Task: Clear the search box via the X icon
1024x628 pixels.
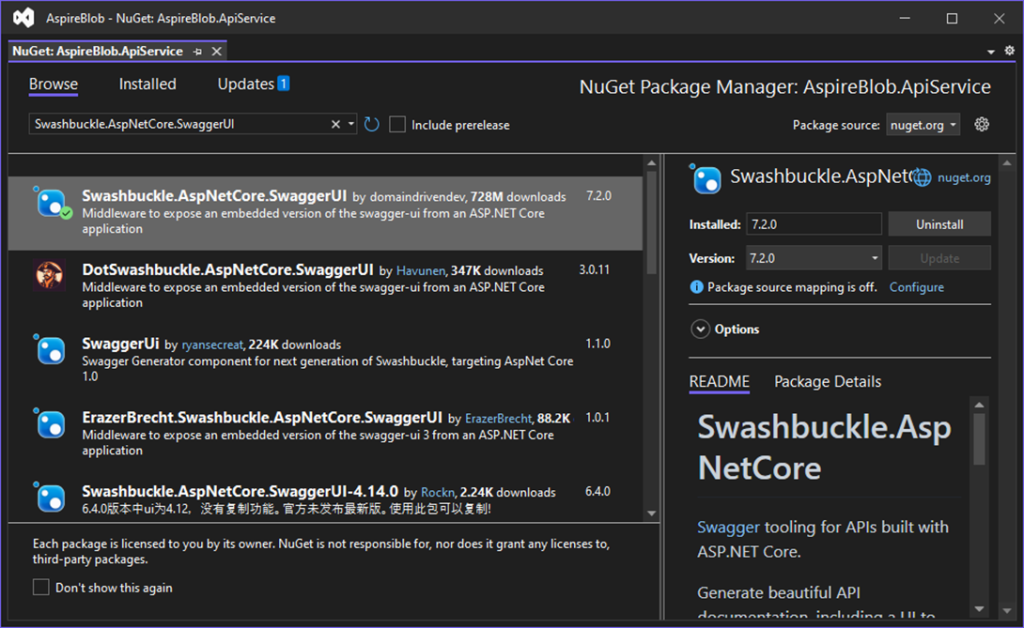Action: click(335, 125)
